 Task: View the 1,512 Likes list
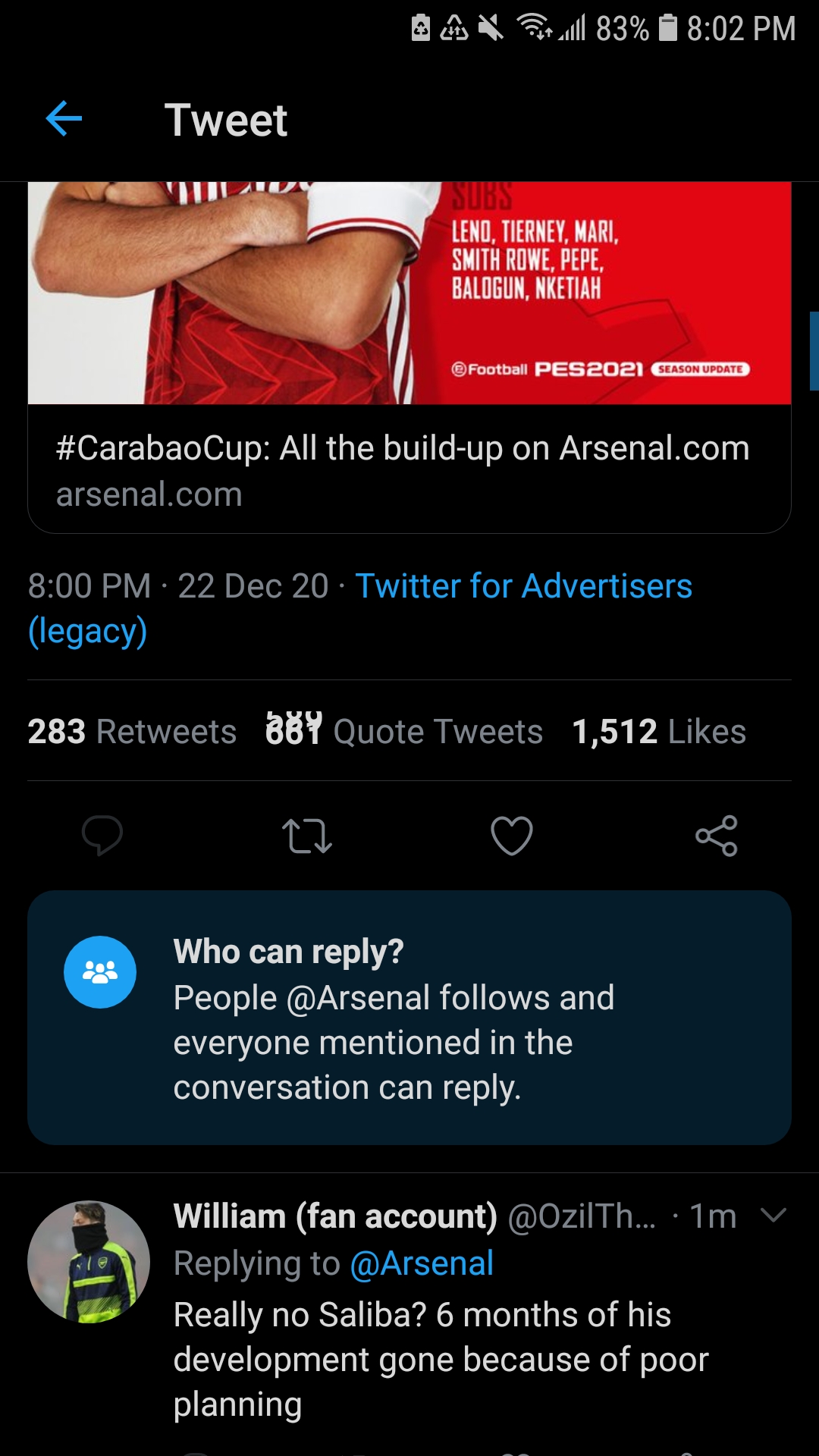tap(659, 732)
